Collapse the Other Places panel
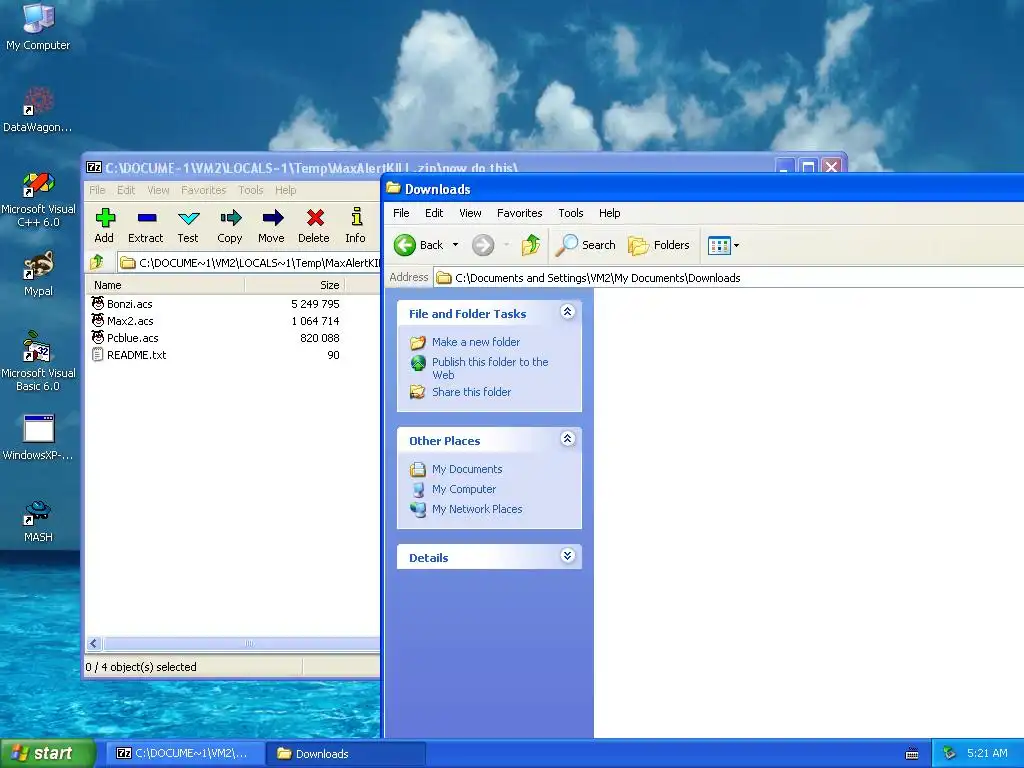Screen dimensions: 1024x768 point(568,439)
